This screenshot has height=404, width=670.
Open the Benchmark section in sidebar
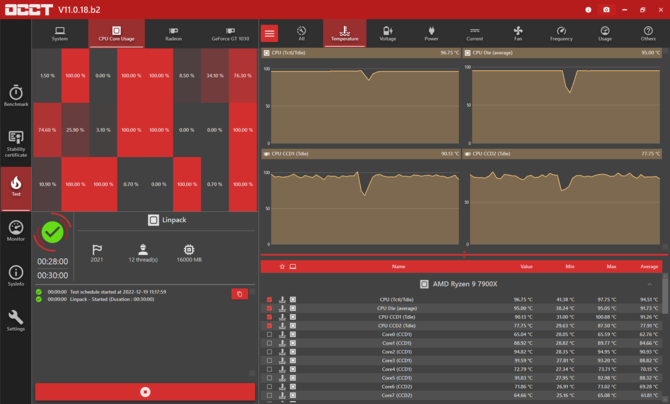click(x=16, y=95)
